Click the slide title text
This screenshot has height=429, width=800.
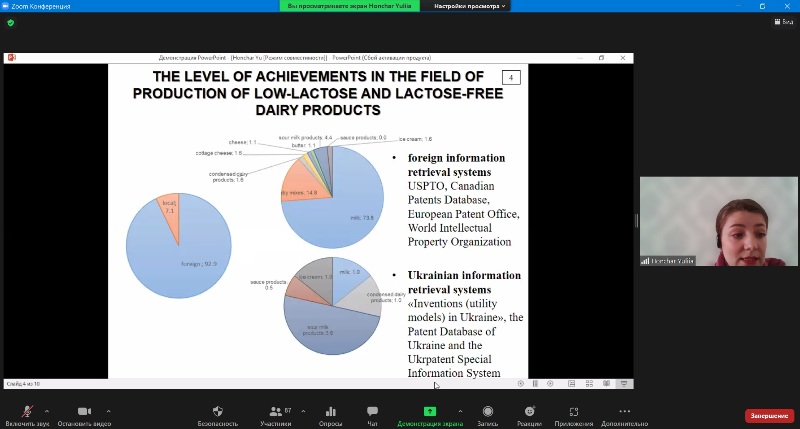[318, 93]
